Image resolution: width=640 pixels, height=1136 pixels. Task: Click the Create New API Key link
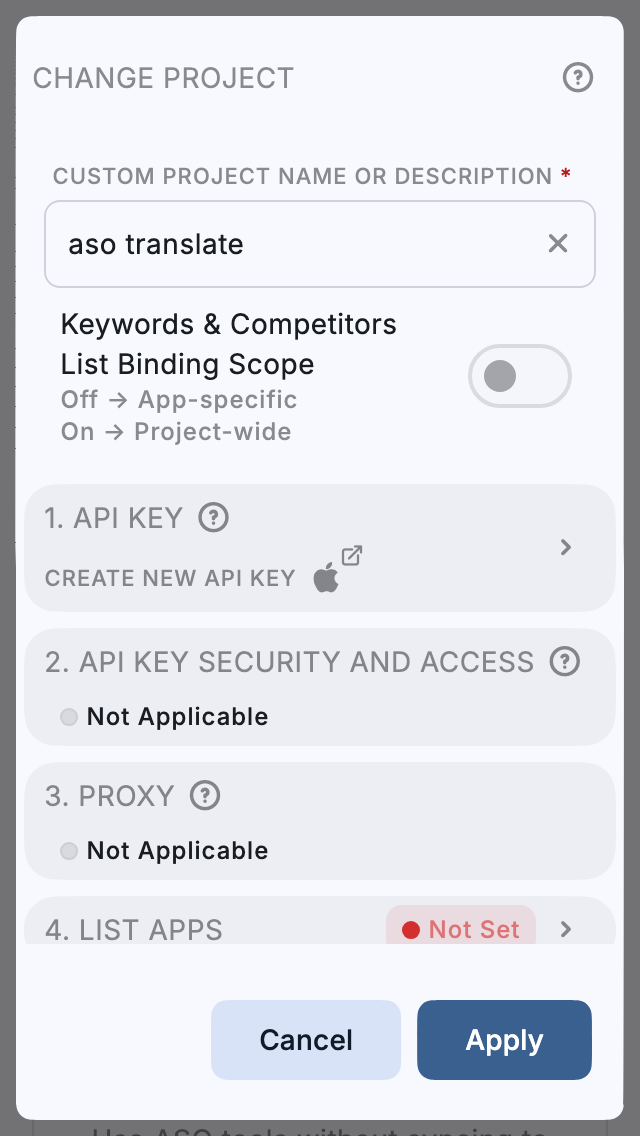coord(170,578)
